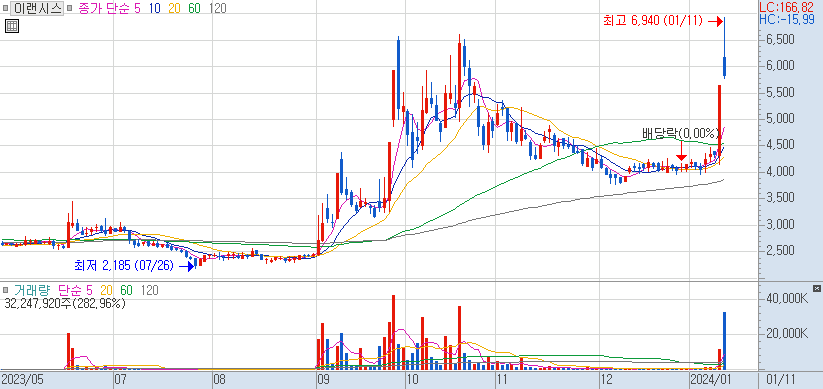Click the 07 month axis label
This screenshot has height=389, width=823.
[x=120, y=380]
